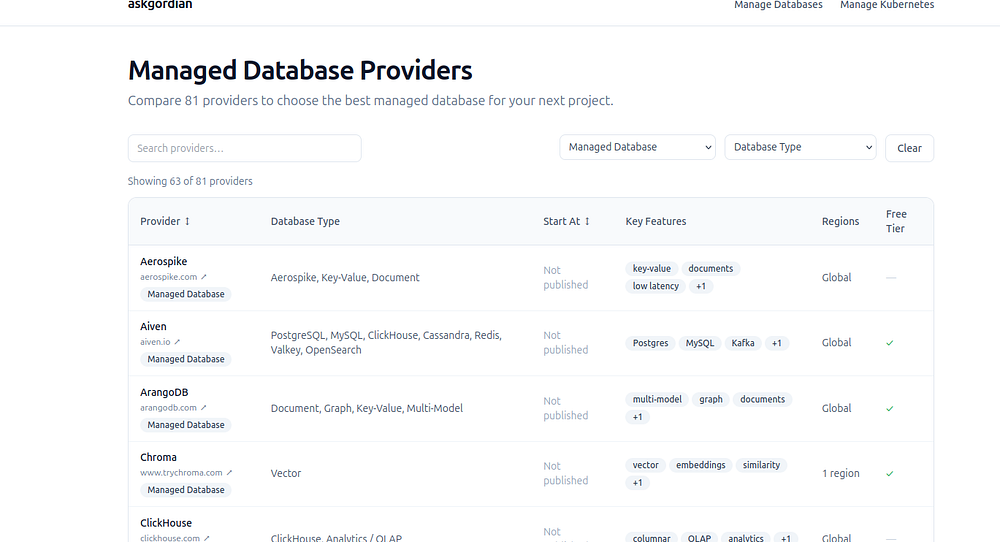Image resolution: width=1000 pixels, height=542 pixels.
Task: Open Manage Kubernetes in the top navigation
Action: click(x=886, y=5)
